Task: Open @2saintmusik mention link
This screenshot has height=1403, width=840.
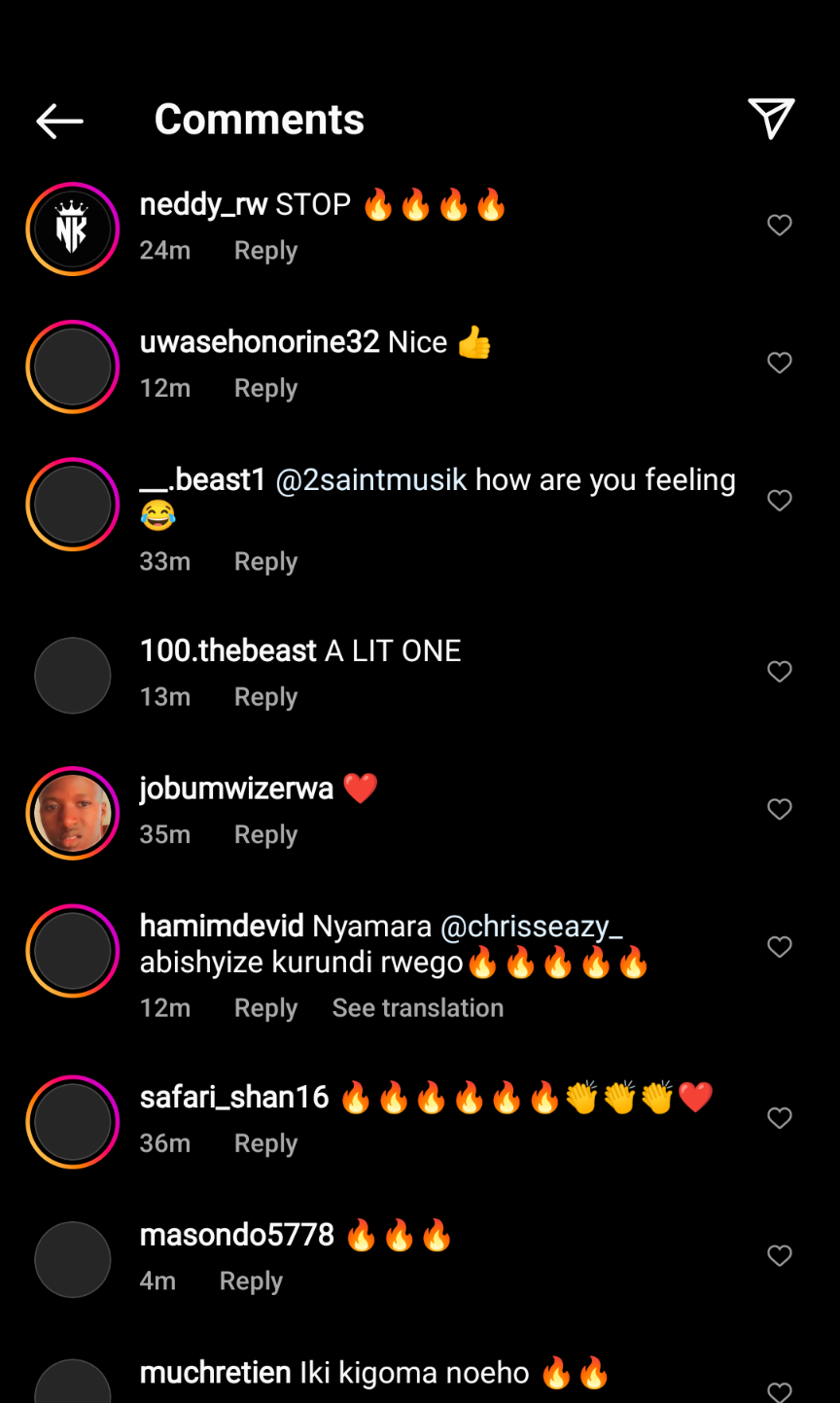Action: coord(371,480)
